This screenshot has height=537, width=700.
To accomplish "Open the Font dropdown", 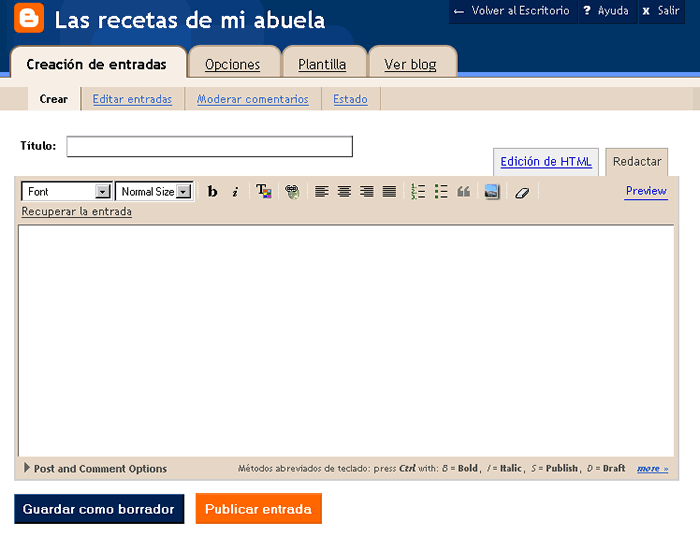I will (x=66, y=191).
